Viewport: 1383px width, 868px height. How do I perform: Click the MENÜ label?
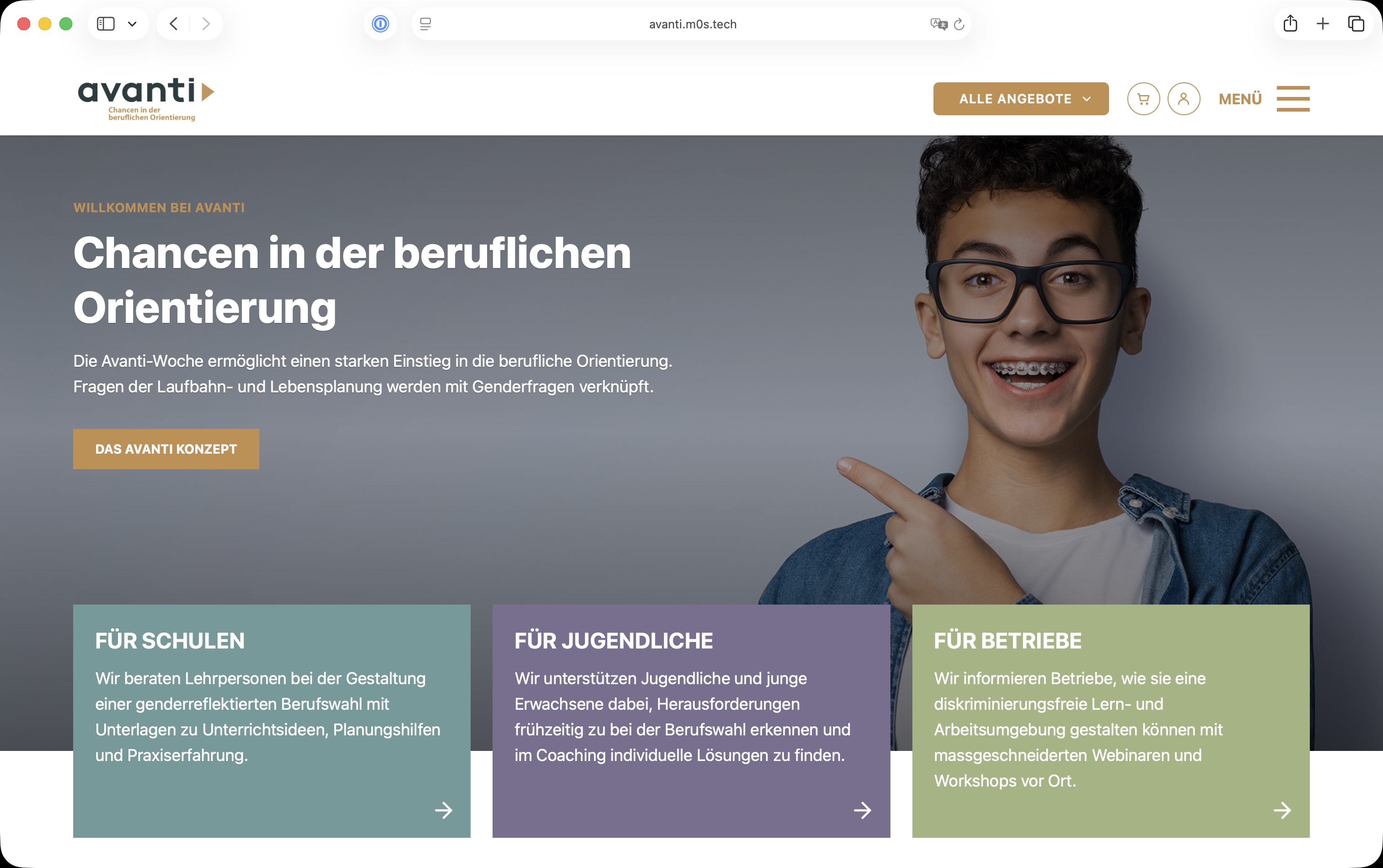[1240, 99]
